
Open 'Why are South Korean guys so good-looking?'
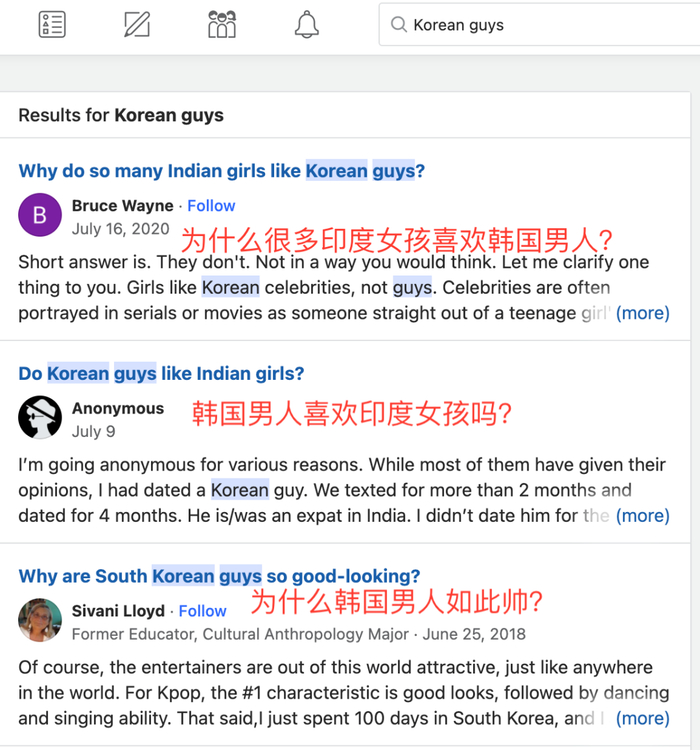click(x=219, y=576)
